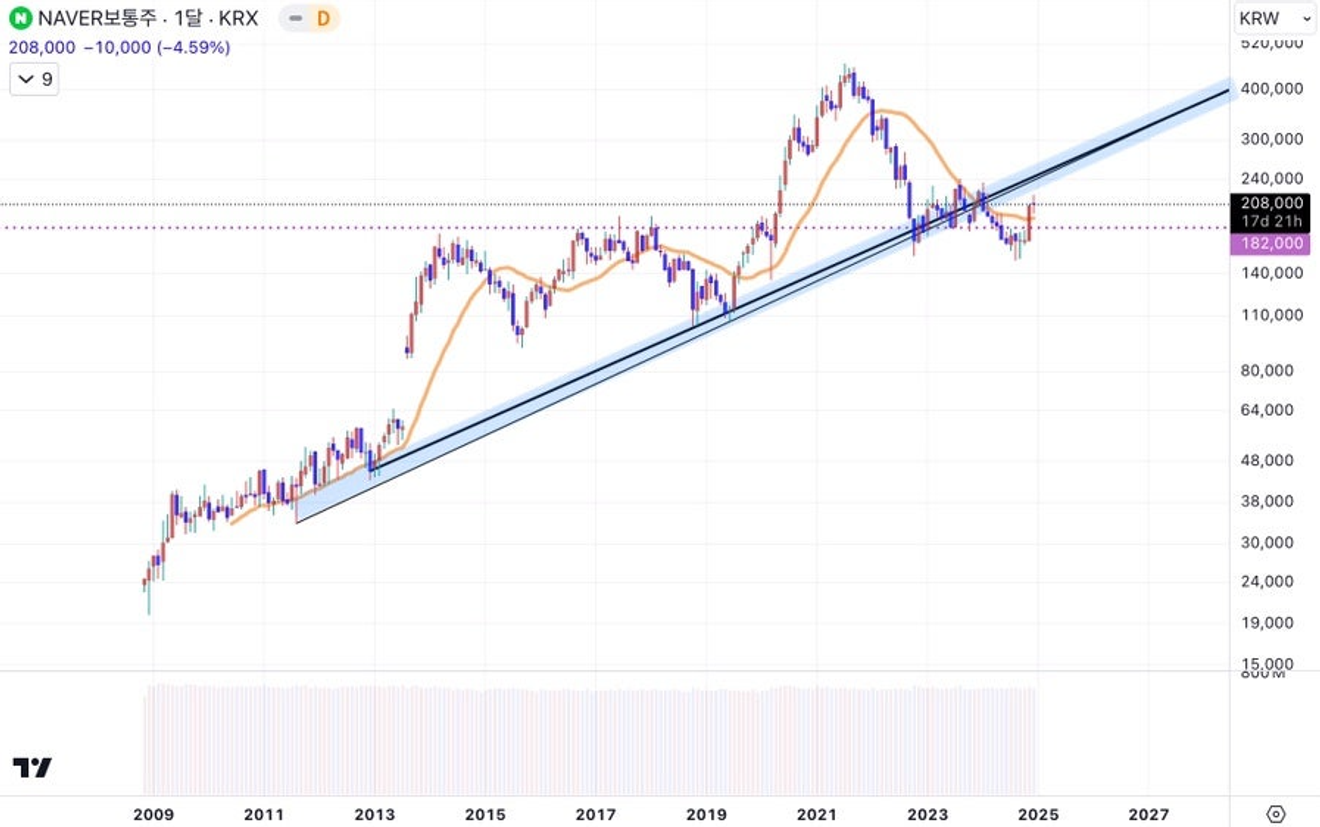The image size is (1320, 827).
Task: Click the 2017 label on time axis
Action: [596, 815]
